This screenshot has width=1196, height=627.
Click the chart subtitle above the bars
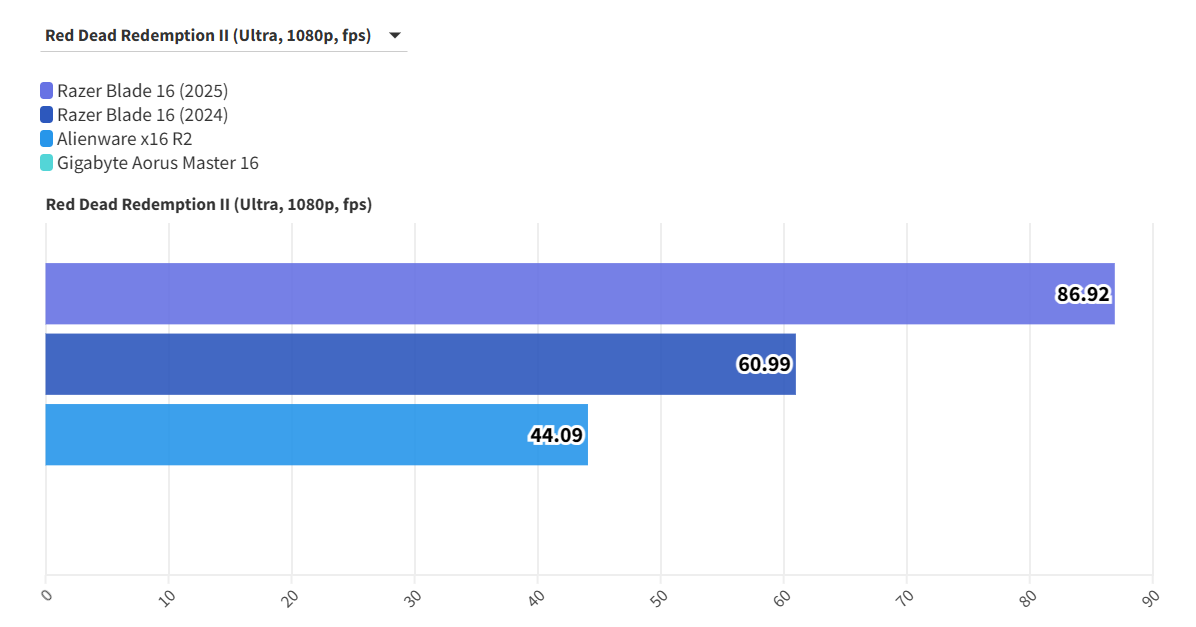[208, 205]
